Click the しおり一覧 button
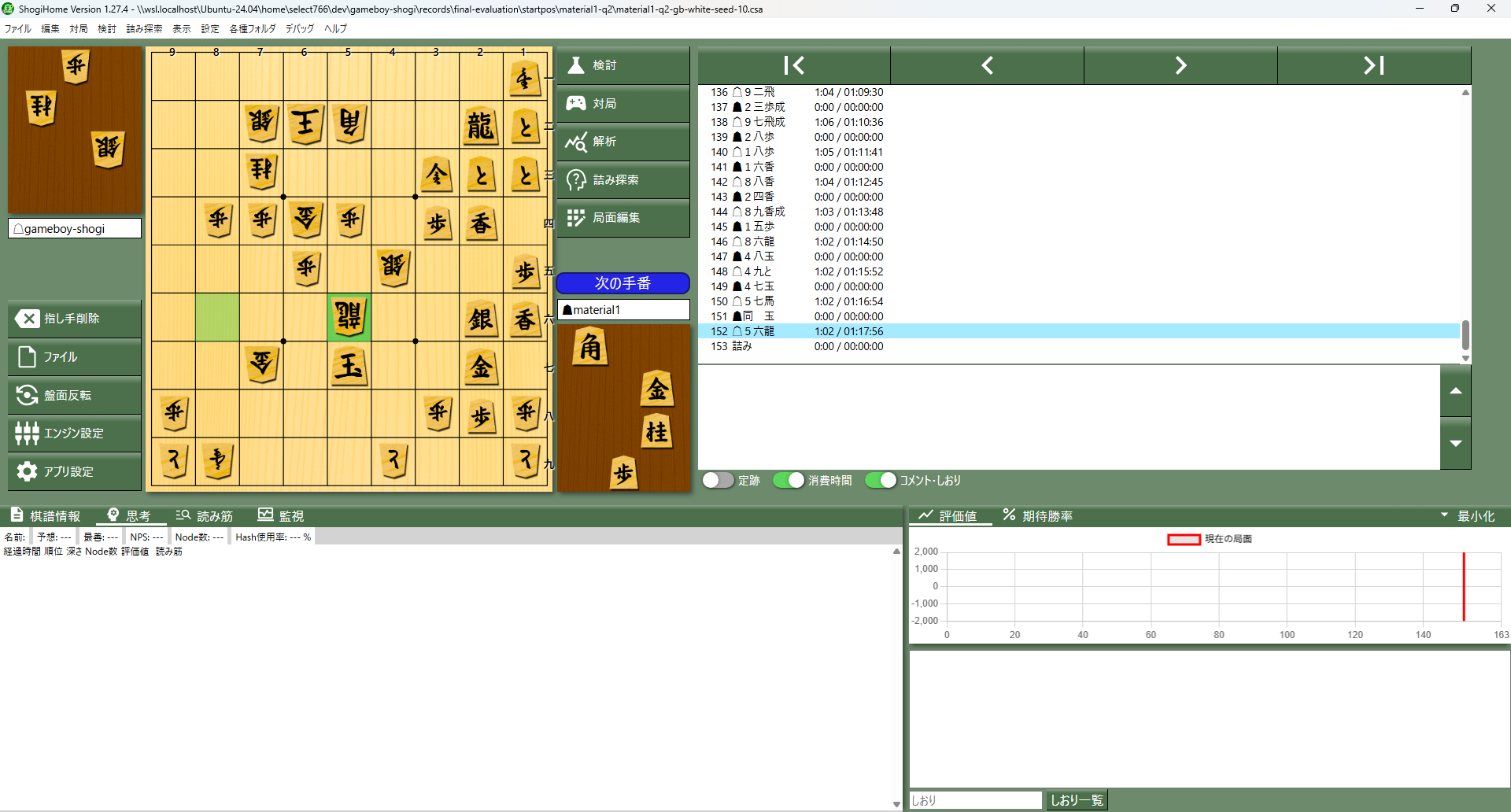 pos(1077,800)
